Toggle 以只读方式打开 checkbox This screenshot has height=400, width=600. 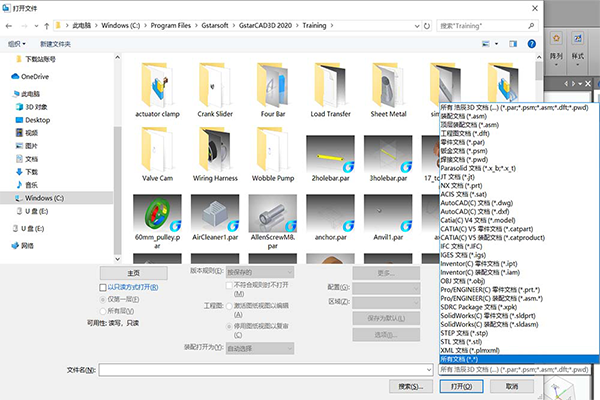point(103,287)
